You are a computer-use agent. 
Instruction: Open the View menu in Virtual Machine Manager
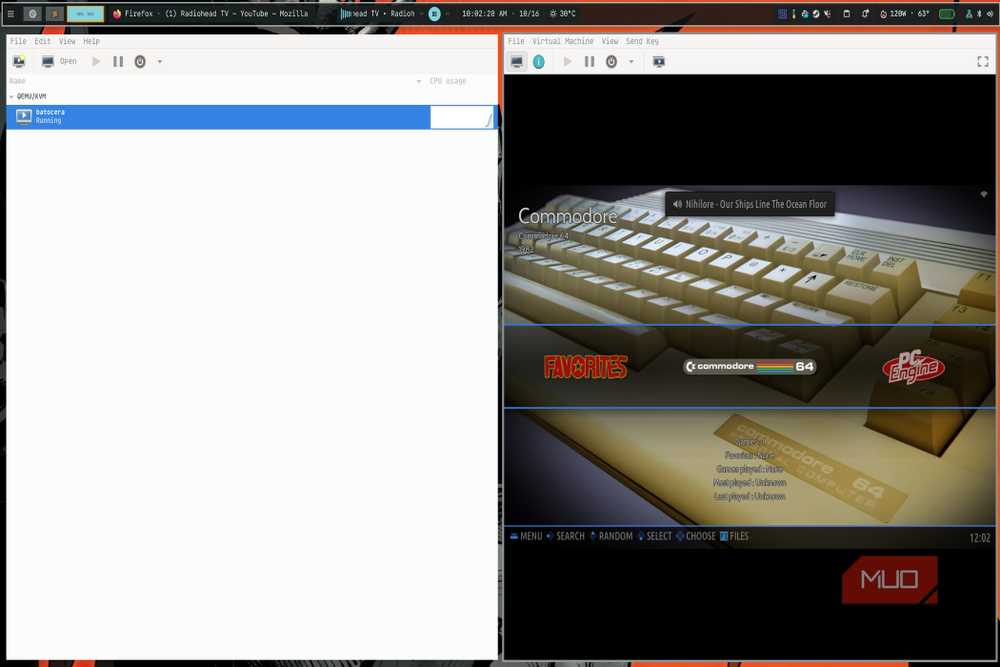[x=67, y=41]
